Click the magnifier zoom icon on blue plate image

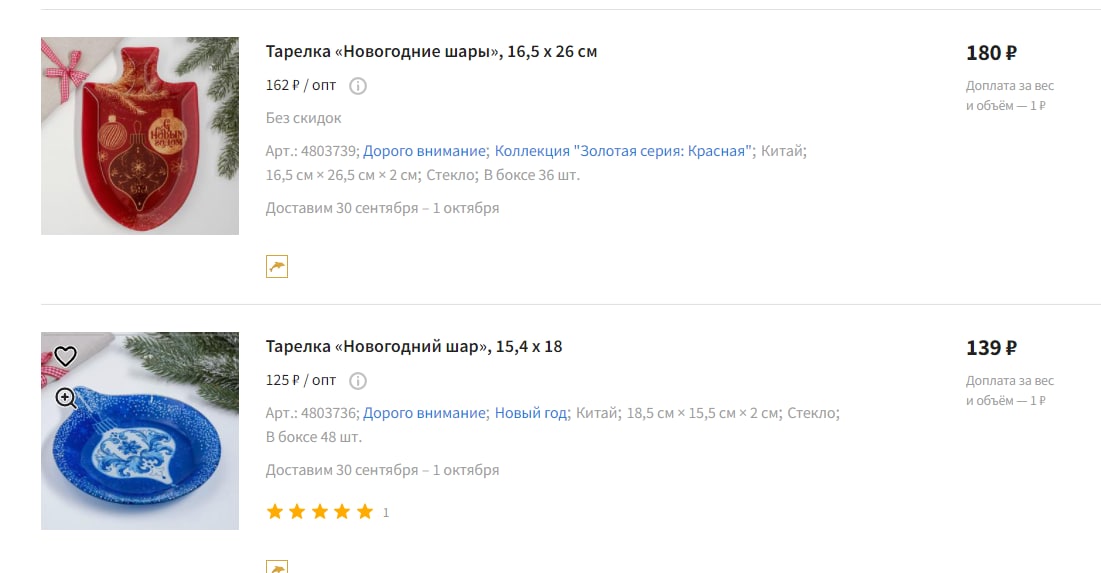66,398
